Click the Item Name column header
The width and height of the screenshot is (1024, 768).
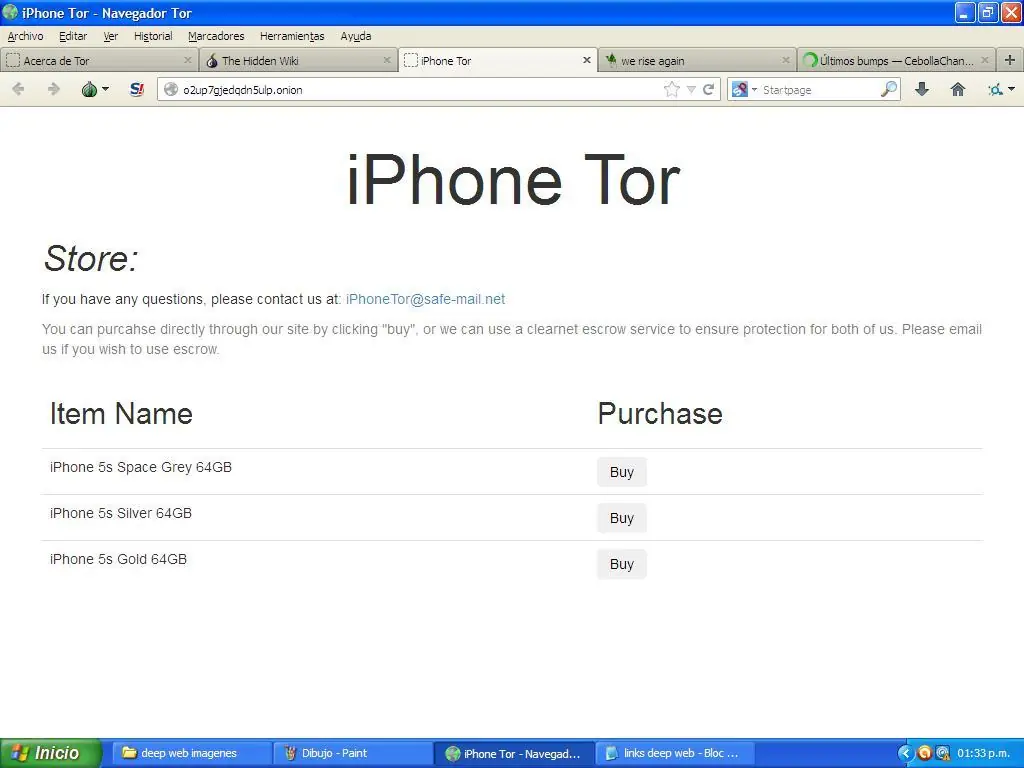[x=121, y=414]
